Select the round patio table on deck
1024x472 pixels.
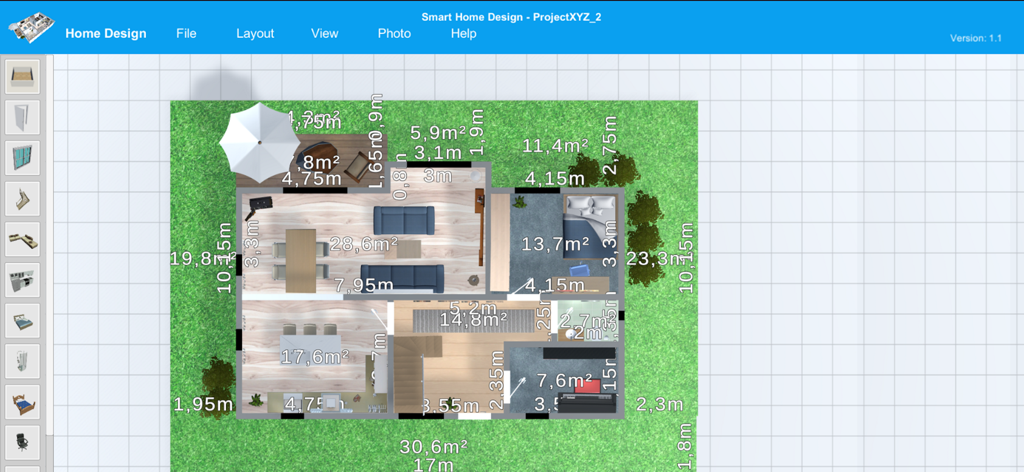click(x=317, y=155)
